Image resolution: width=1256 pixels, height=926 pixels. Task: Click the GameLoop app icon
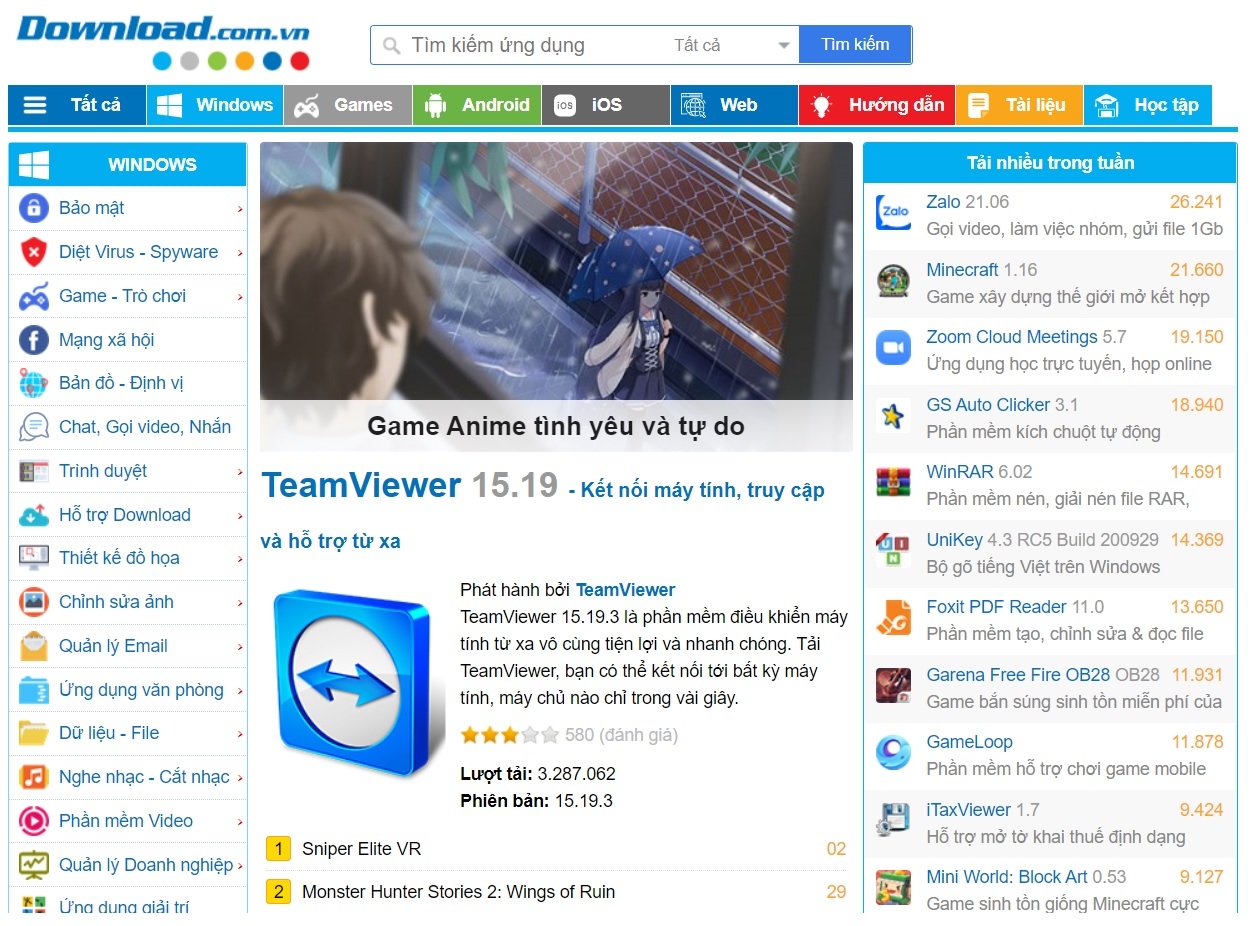tap(893, 753)
